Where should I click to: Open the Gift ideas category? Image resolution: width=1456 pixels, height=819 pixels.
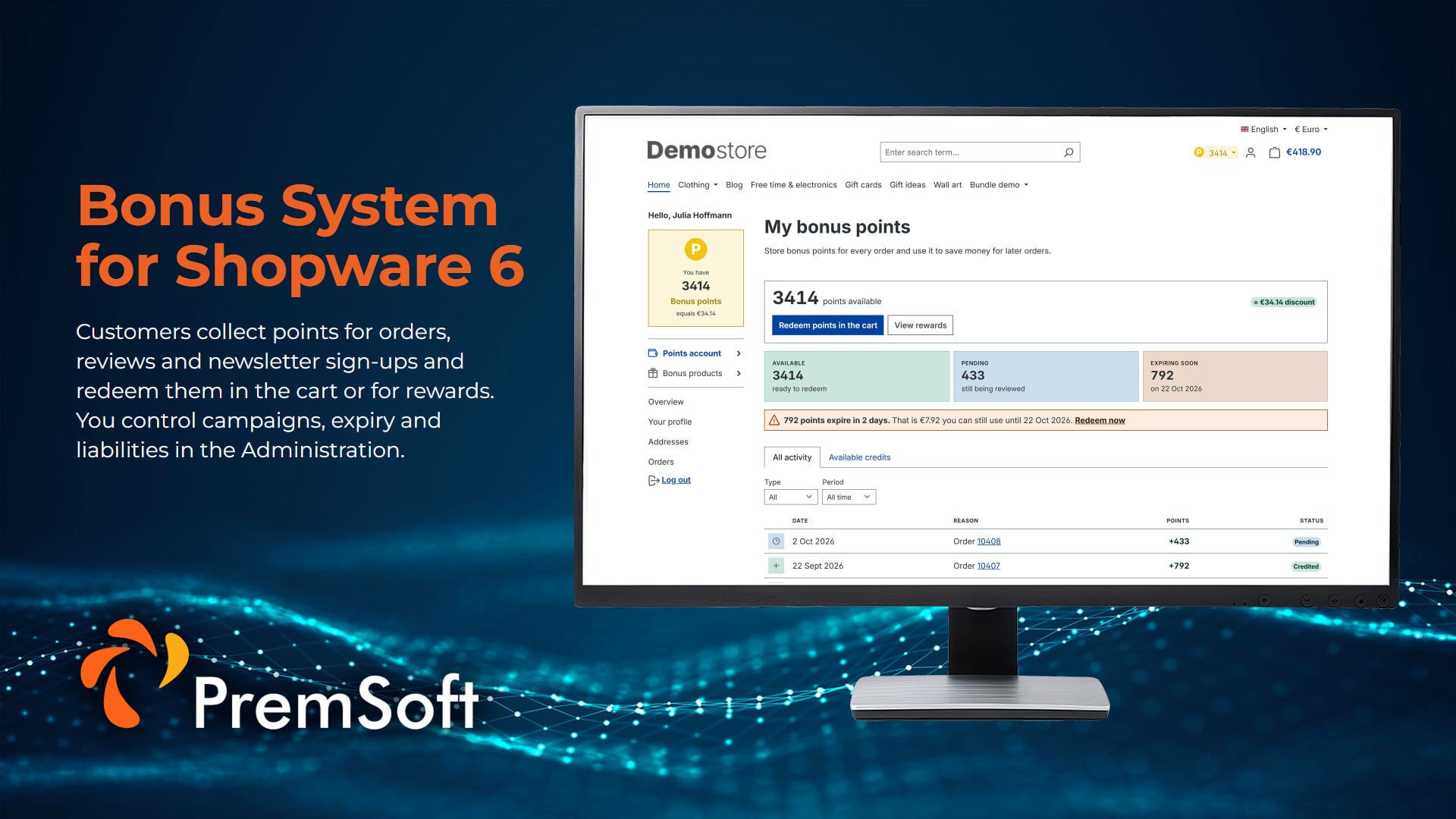tap(907, 185)
